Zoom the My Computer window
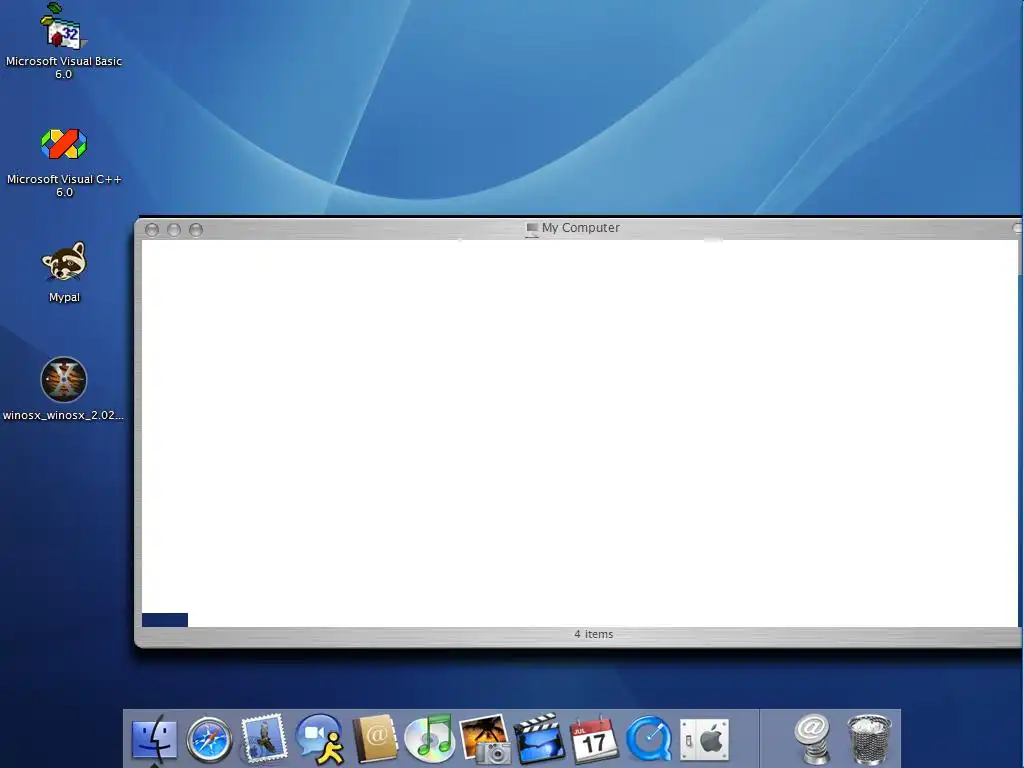 [x=196, y=229]
